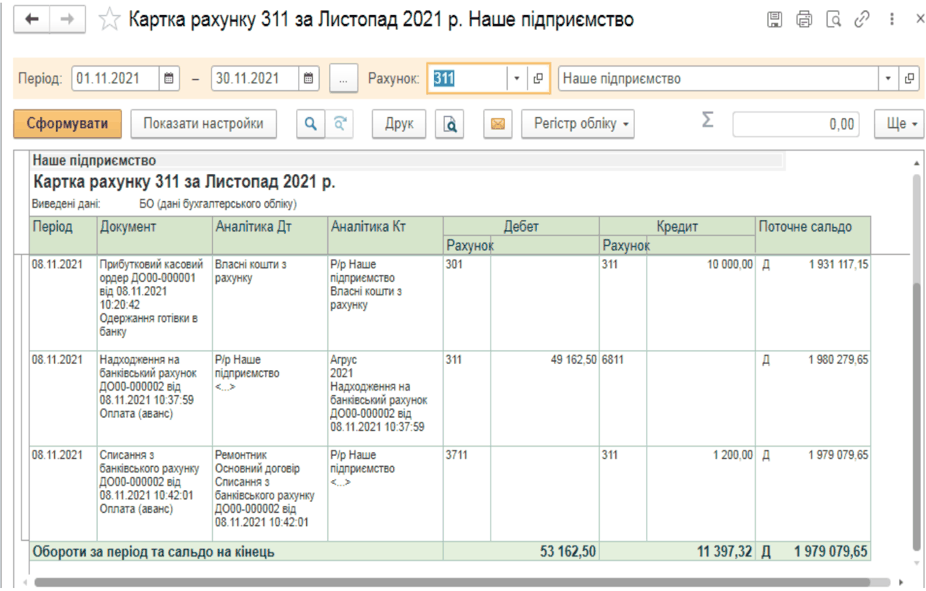This screenshot has width=926, height=591.
Task: Expand the organization Наше підприємство dropdown
Action: [x=888, y=79]
